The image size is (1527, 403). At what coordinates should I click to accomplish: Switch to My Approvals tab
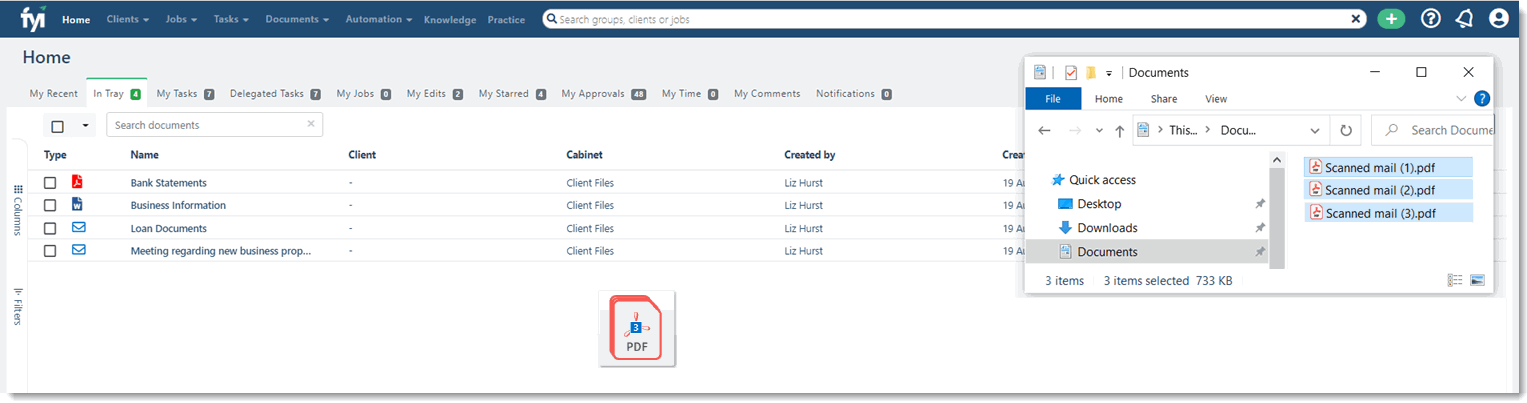604,94
